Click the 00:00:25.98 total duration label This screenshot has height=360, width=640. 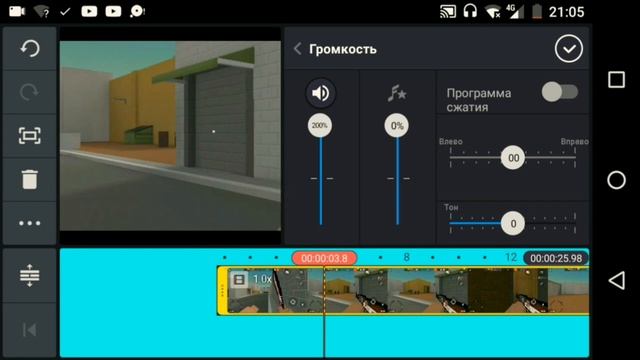click(x=556, y=258)
